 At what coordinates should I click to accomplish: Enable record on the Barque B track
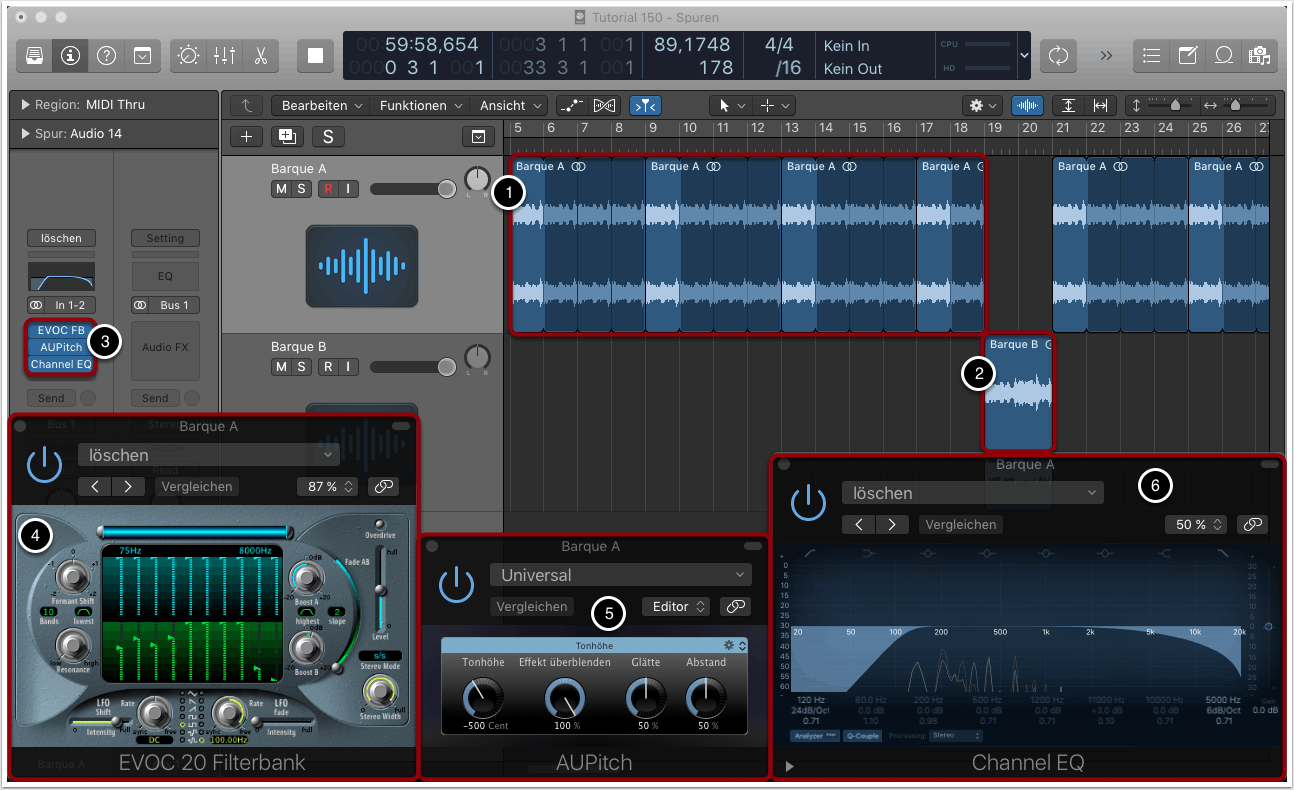[328, 367]
